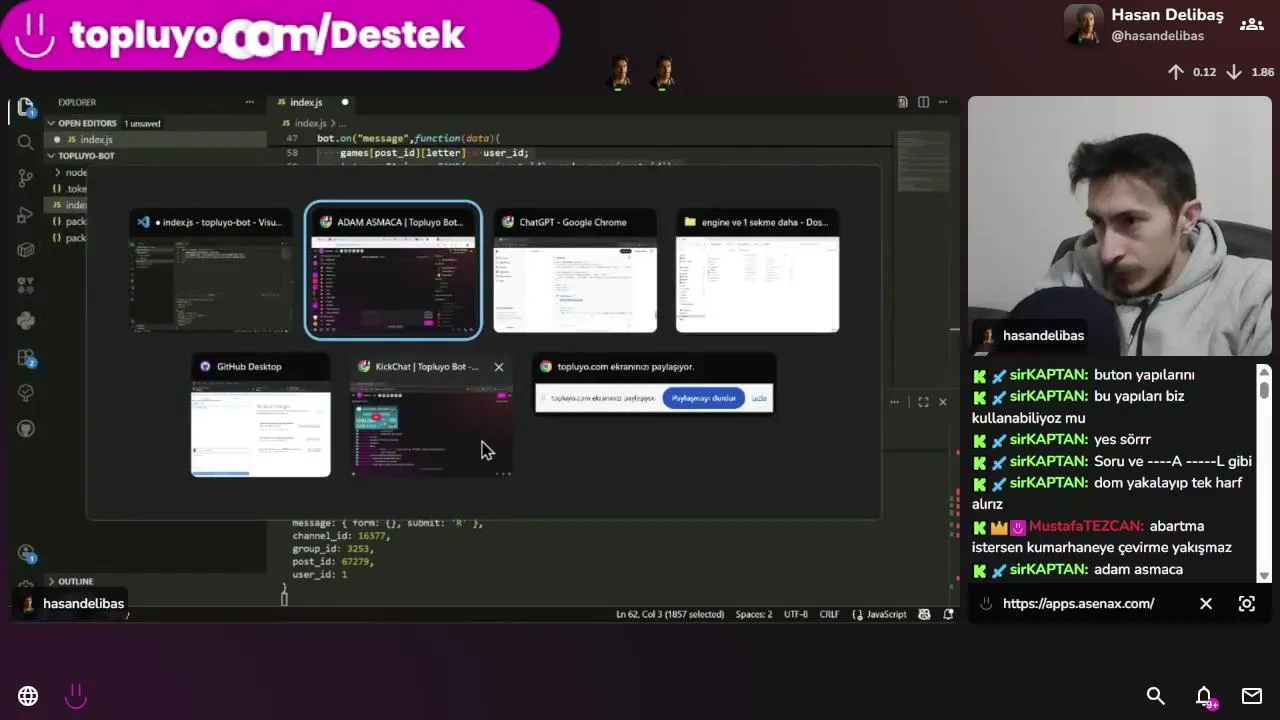Viewport: 1280px width, 720px height.
Task: Click the screenshot capture icon beside URL
Action: 1247,603
